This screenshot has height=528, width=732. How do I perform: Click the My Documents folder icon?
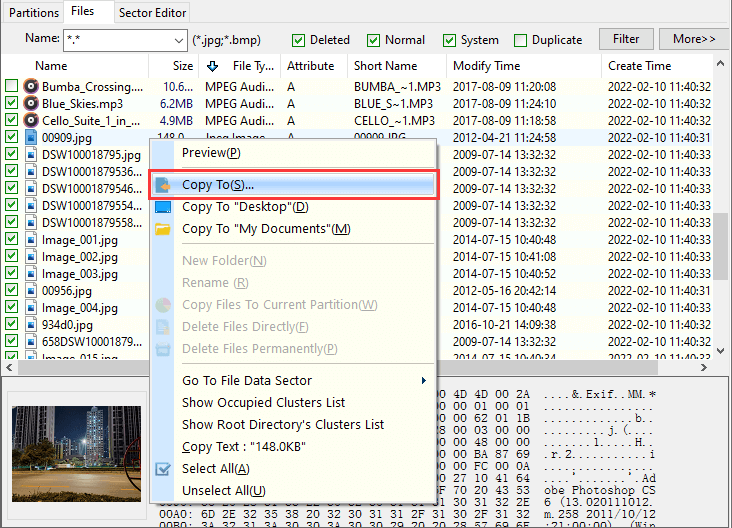(x=163, y=229)
